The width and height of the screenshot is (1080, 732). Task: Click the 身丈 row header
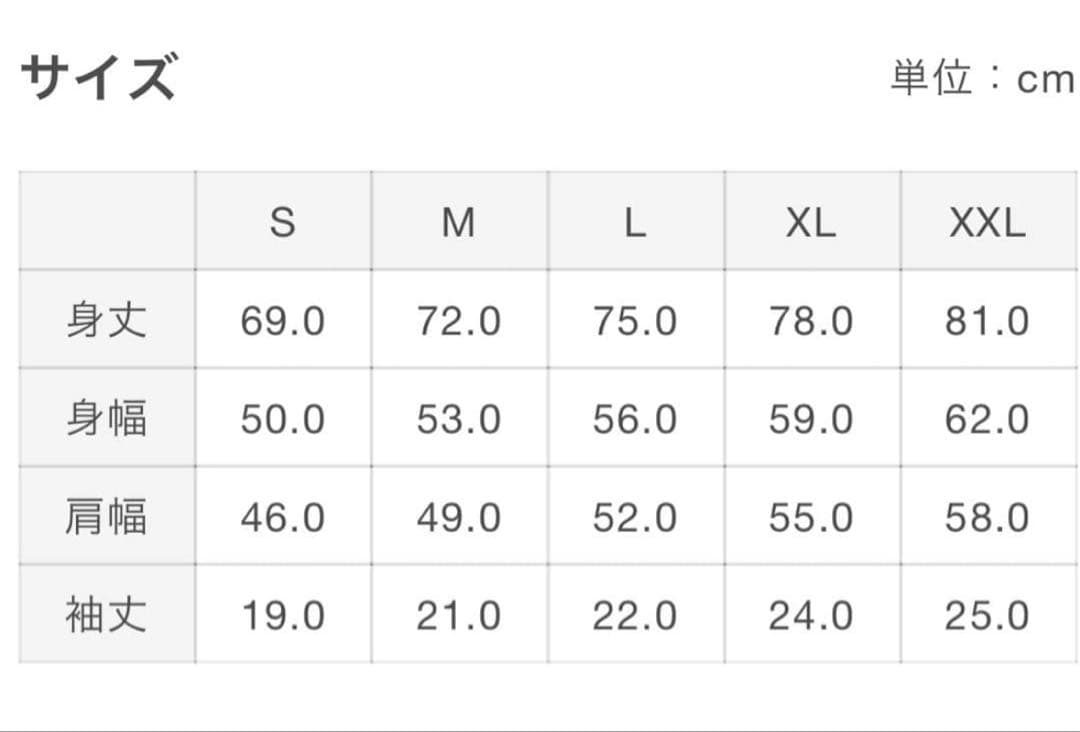tap(106, 320)
